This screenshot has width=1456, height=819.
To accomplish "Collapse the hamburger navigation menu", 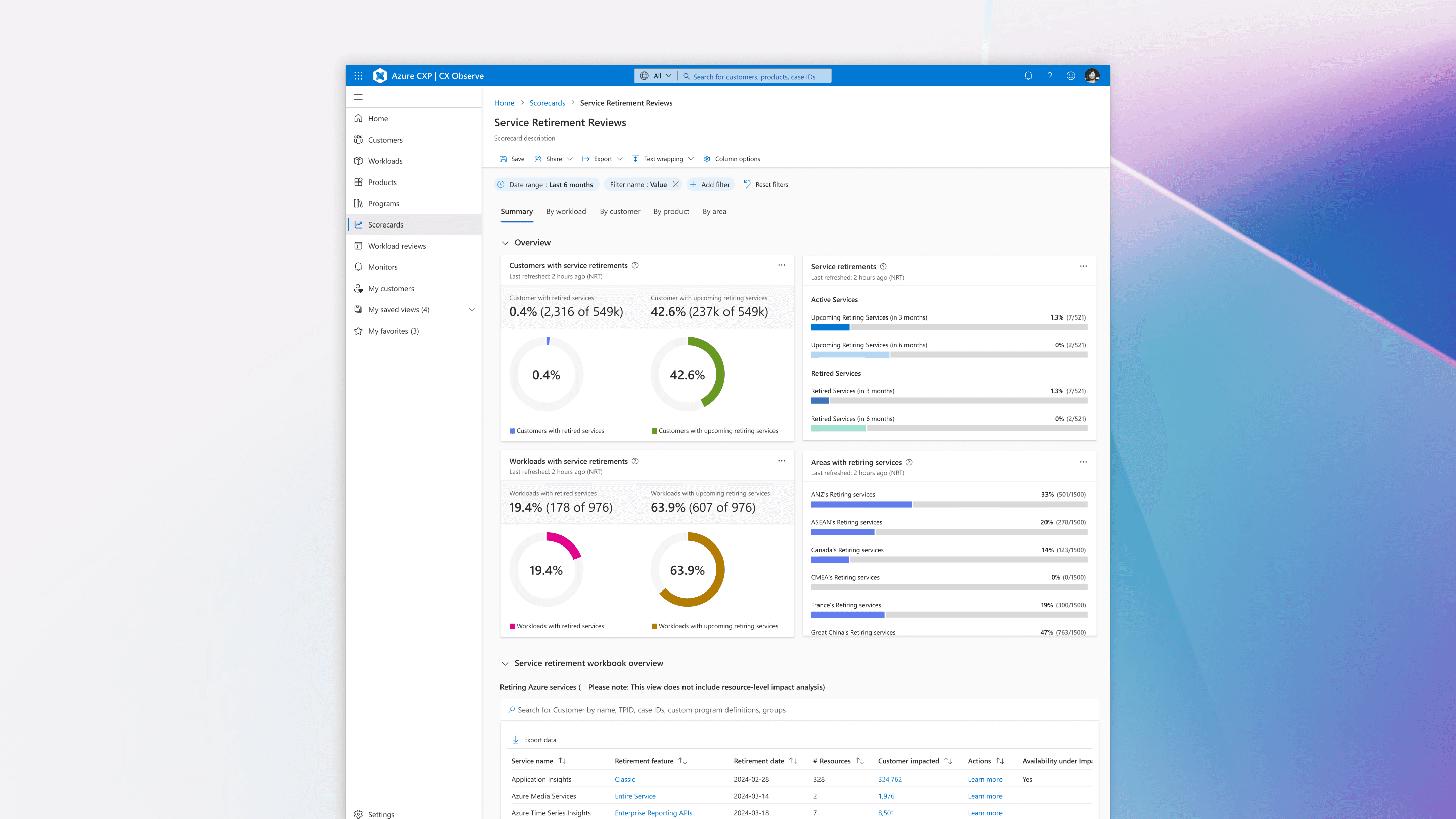I will click(358, 97).
